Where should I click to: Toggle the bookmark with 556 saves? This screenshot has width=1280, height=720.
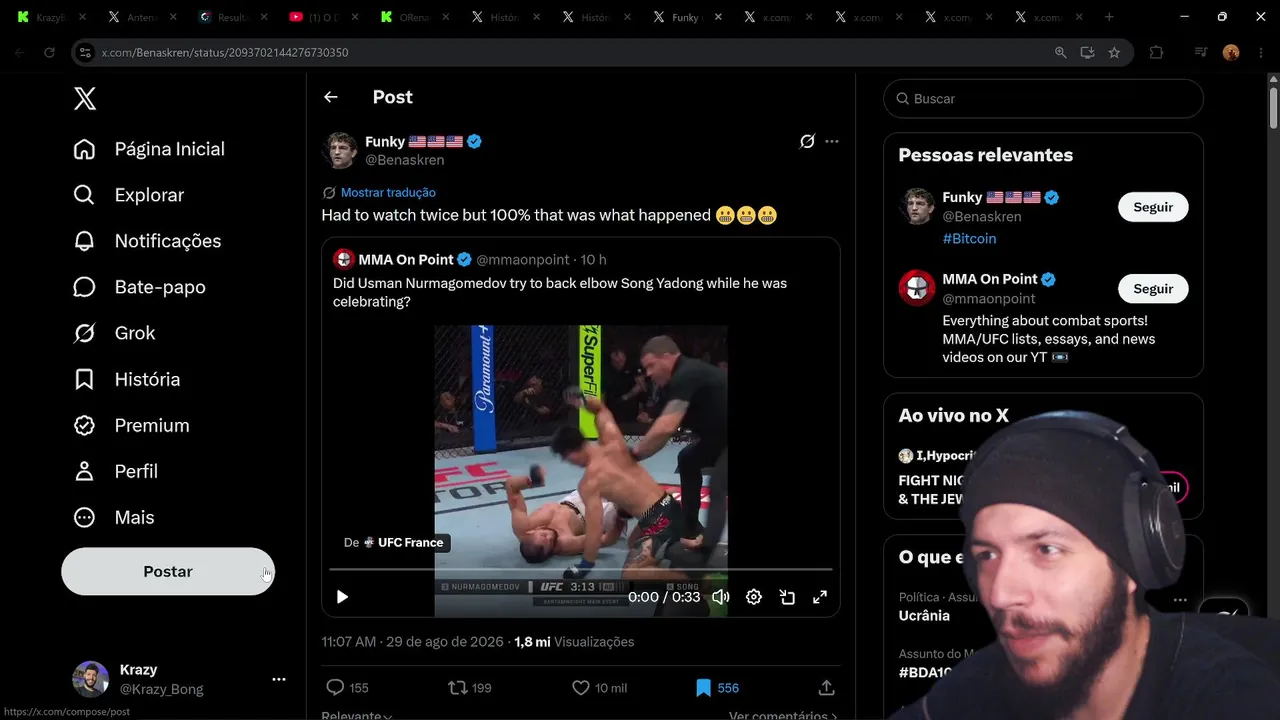[717, 688]
